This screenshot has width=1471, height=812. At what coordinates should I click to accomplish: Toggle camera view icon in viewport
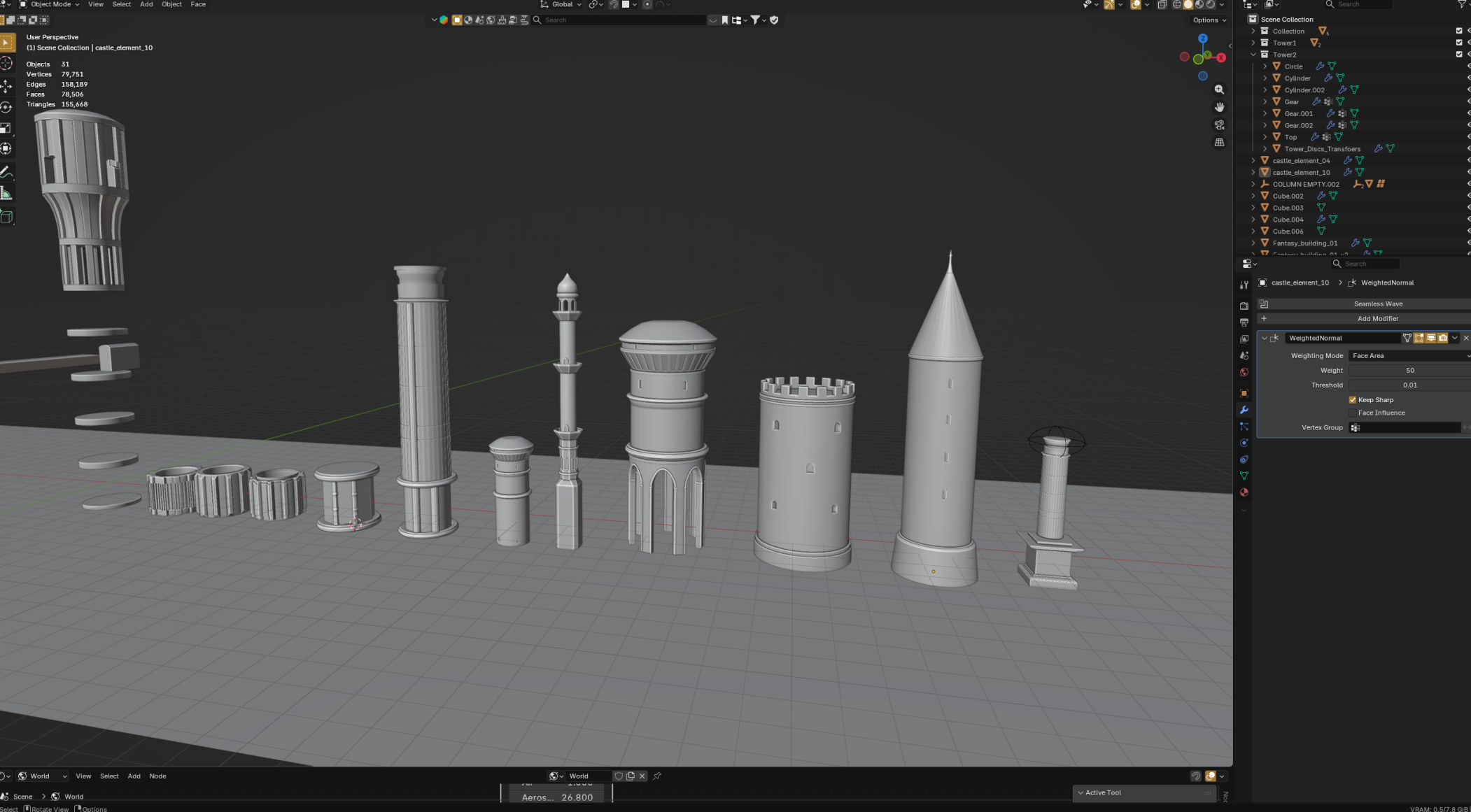[x=1219, y=124]
